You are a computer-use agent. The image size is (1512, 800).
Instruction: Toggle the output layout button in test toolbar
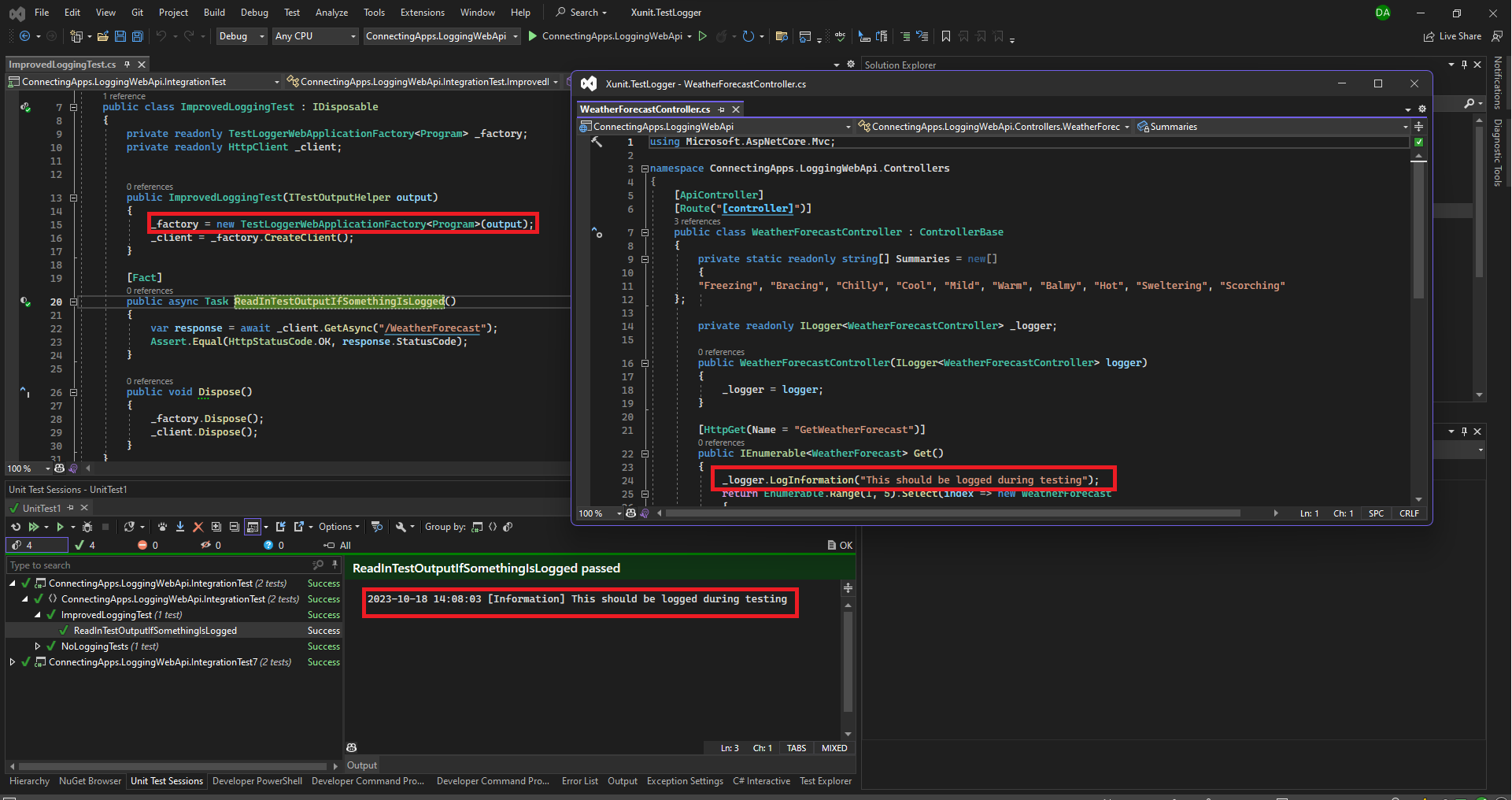point(253,527)
